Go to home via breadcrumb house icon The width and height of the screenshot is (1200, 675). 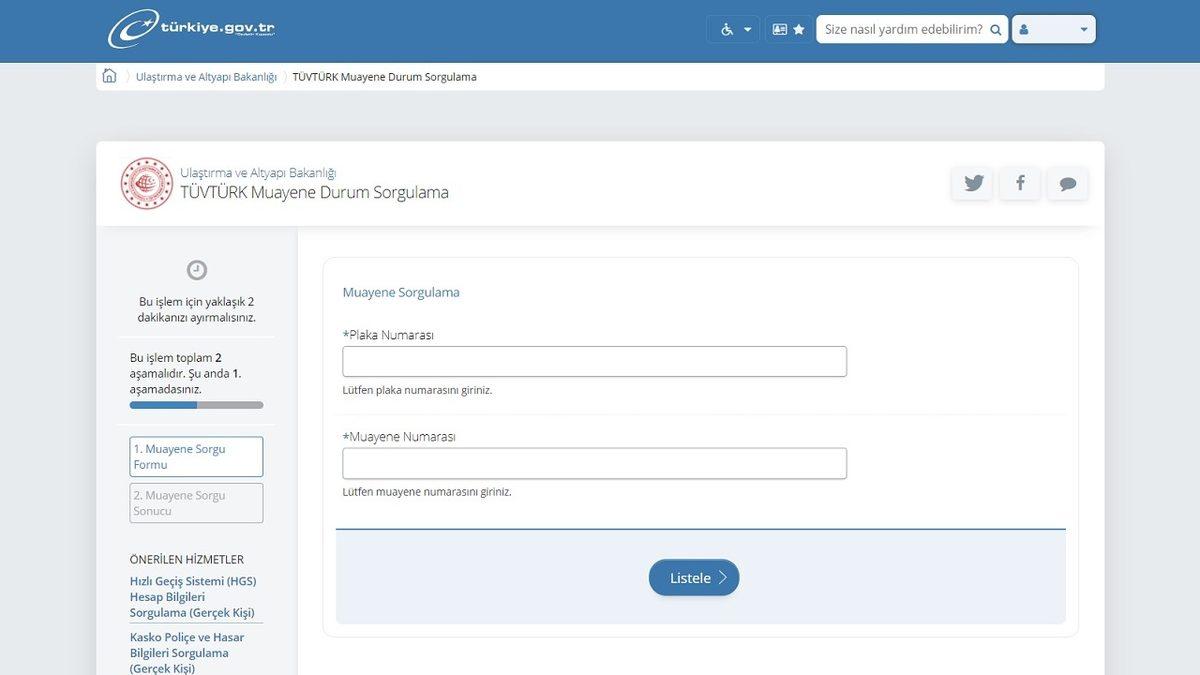pyautogui.click(x=109, y=76)
